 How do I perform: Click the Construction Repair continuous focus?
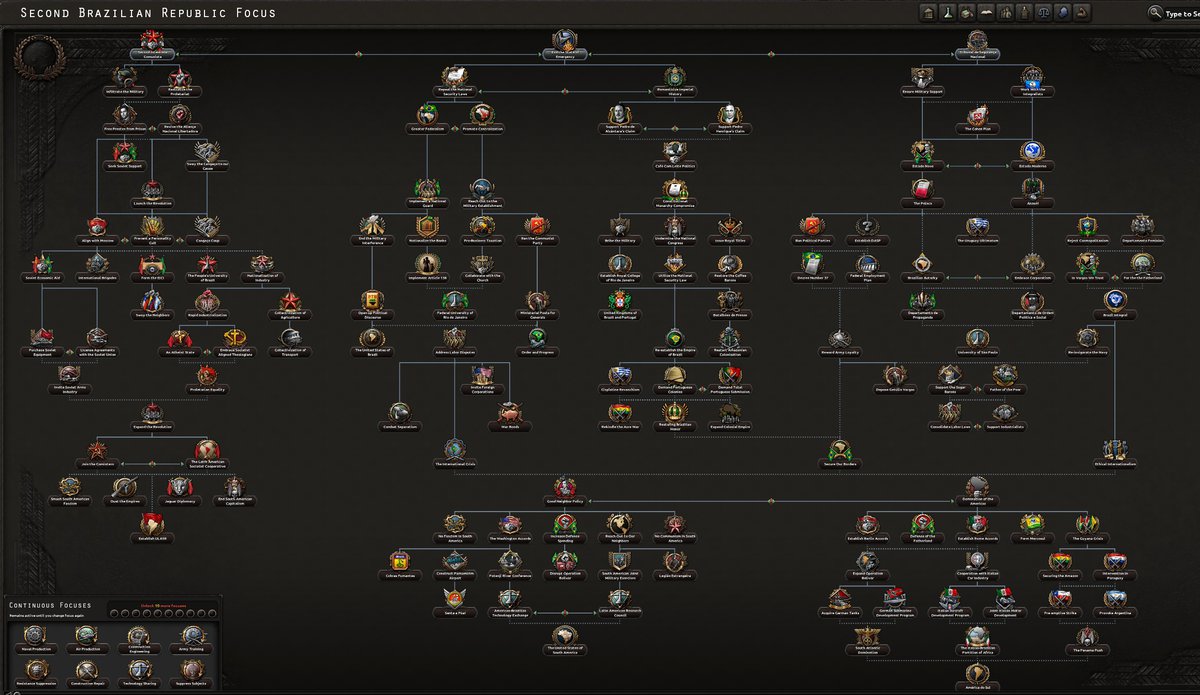pos(86,670)
